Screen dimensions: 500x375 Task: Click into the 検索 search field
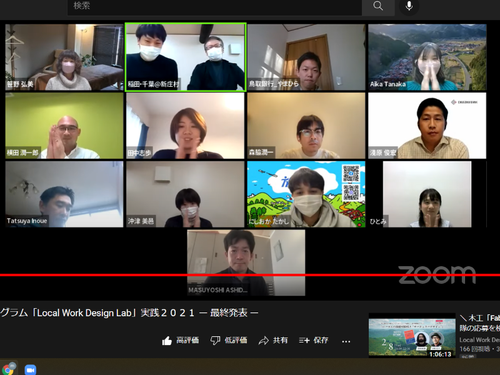pyautogui.click(x=215, y=6)
